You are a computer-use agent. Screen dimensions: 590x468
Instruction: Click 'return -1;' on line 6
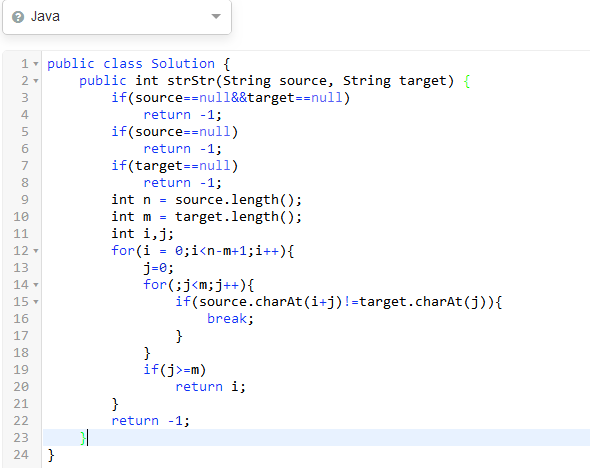(182, 149)
